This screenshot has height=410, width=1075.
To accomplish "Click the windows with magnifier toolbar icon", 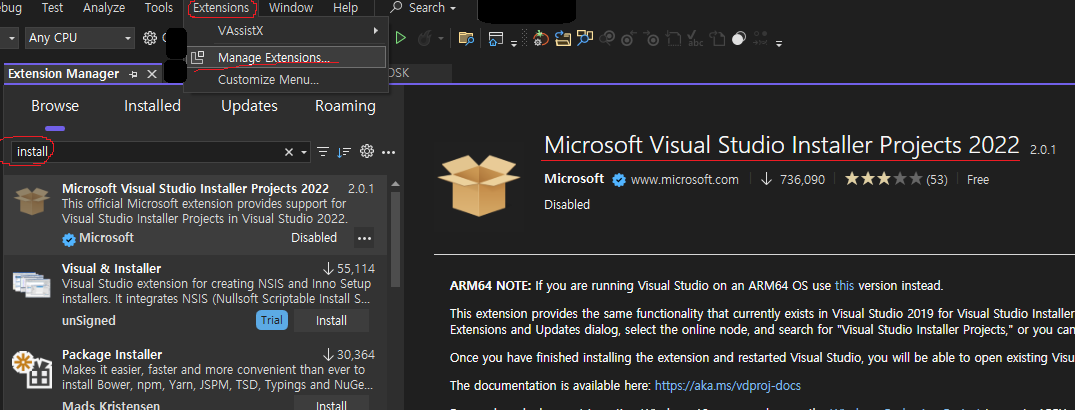I will pos(585,38).
